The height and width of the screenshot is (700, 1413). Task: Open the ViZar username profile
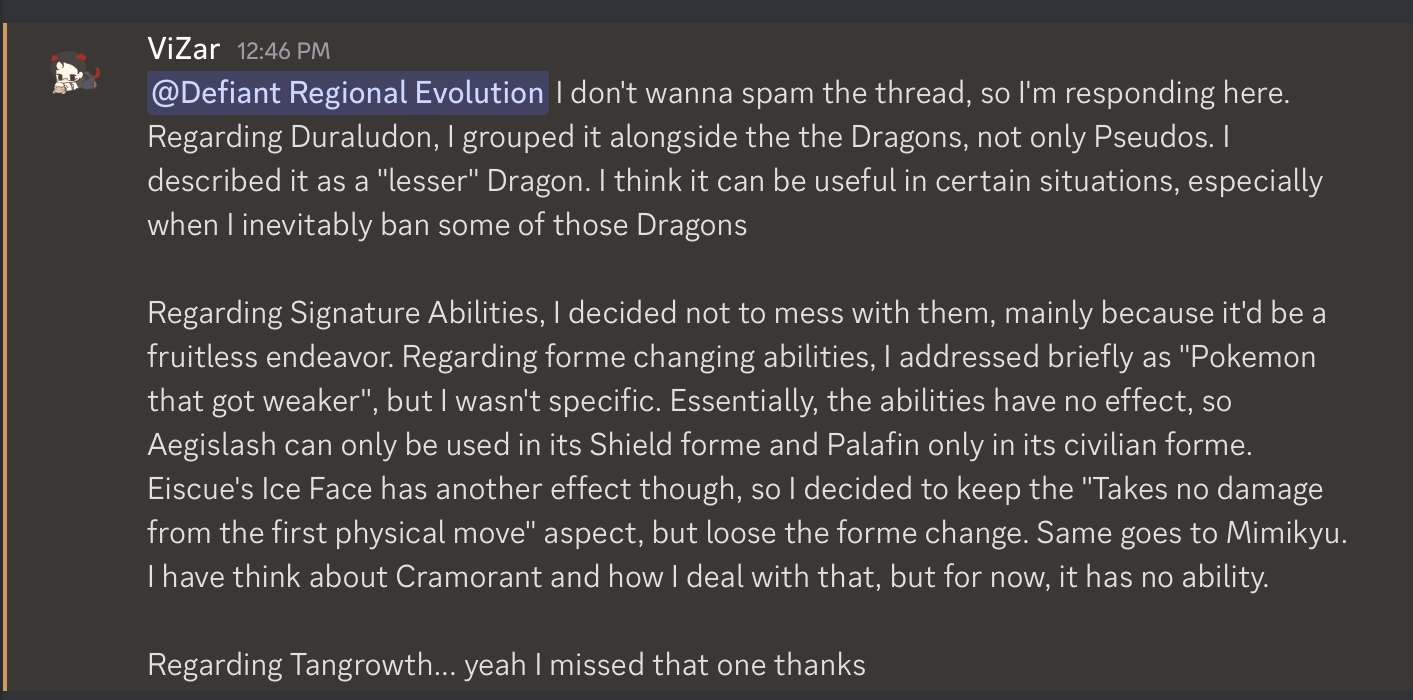click(x=183, y=48)
